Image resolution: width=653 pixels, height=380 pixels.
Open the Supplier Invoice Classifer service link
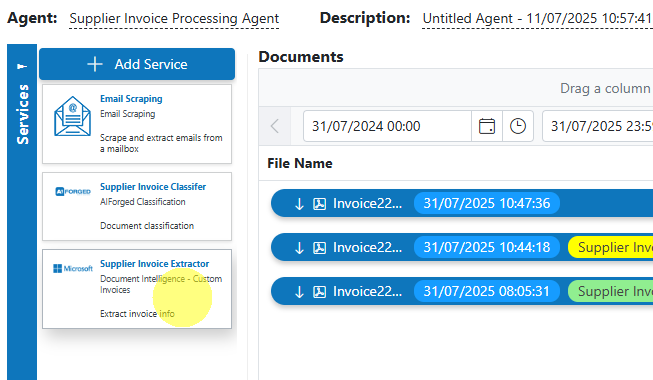153,187
